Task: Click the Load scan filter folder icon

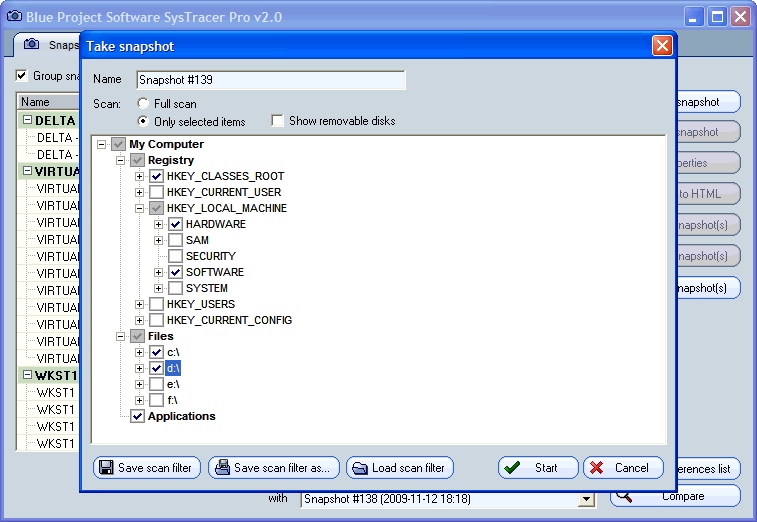Action: coord(359,468)
